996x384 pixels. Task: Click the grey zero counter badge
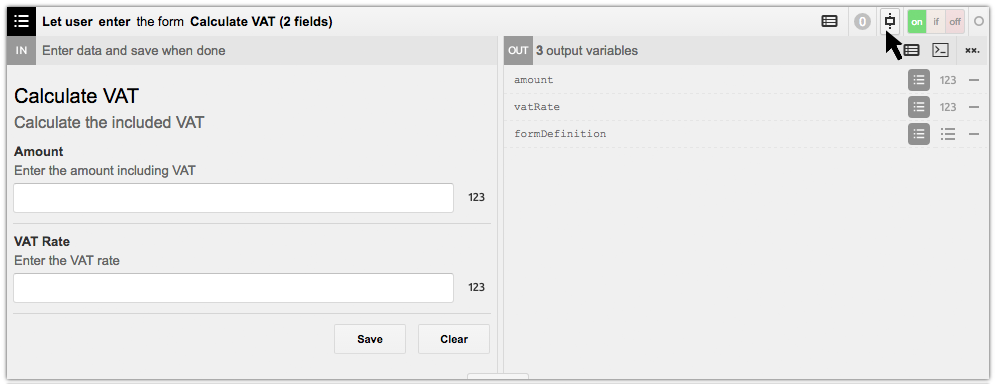861,22
